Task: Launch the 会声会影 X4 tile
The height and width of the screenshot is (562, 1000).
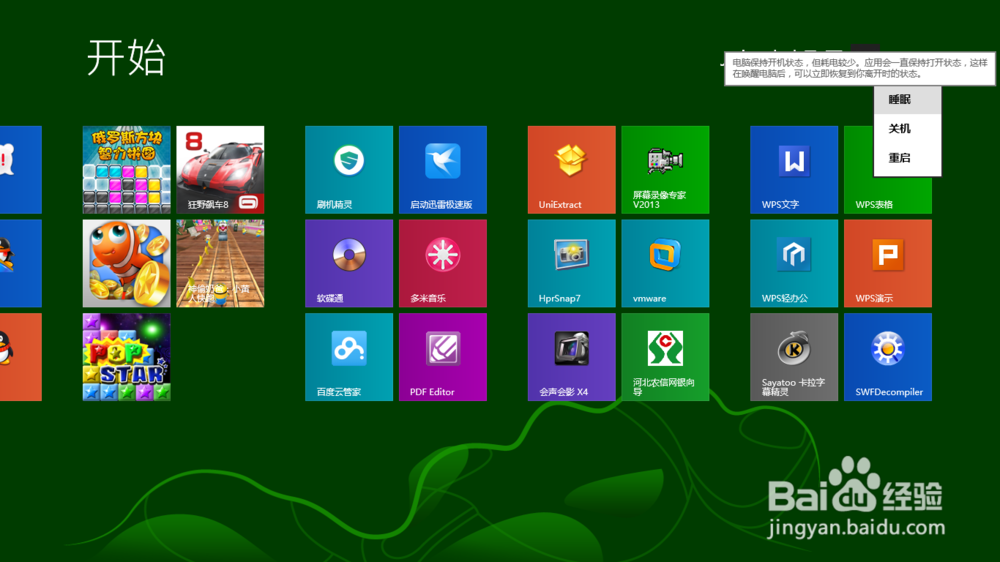Action: coord(571,357)
